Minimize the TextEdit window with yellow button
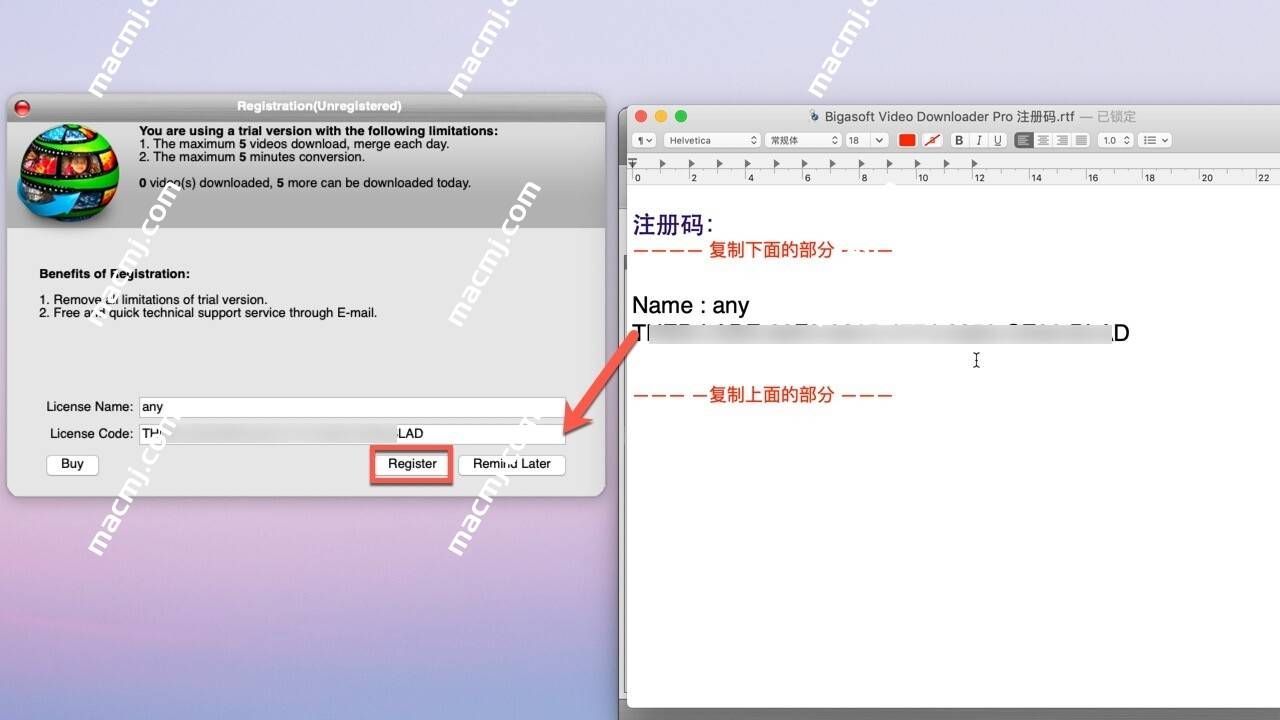Viewport: 1280px width, 720px height. click(x=661, y=116)
